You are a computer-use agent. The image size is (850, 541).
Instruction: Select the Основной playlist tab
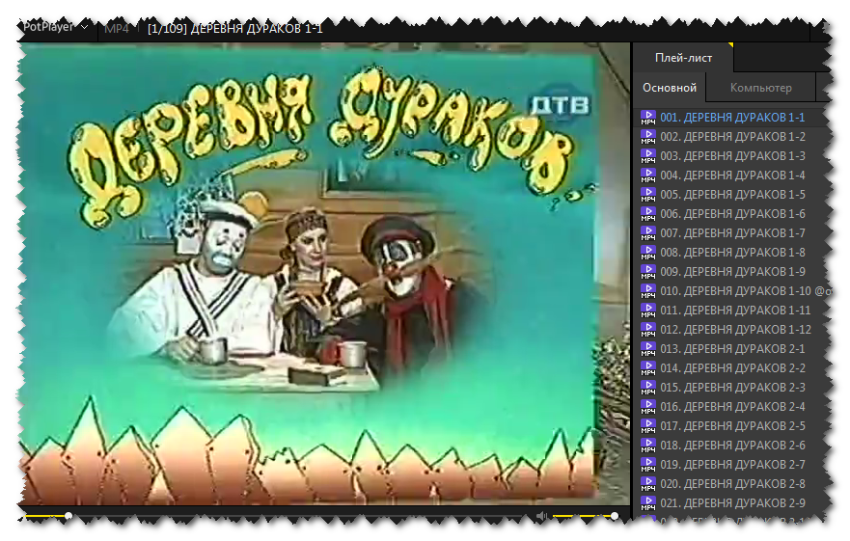pyautogui.click(x=669, y=88)
